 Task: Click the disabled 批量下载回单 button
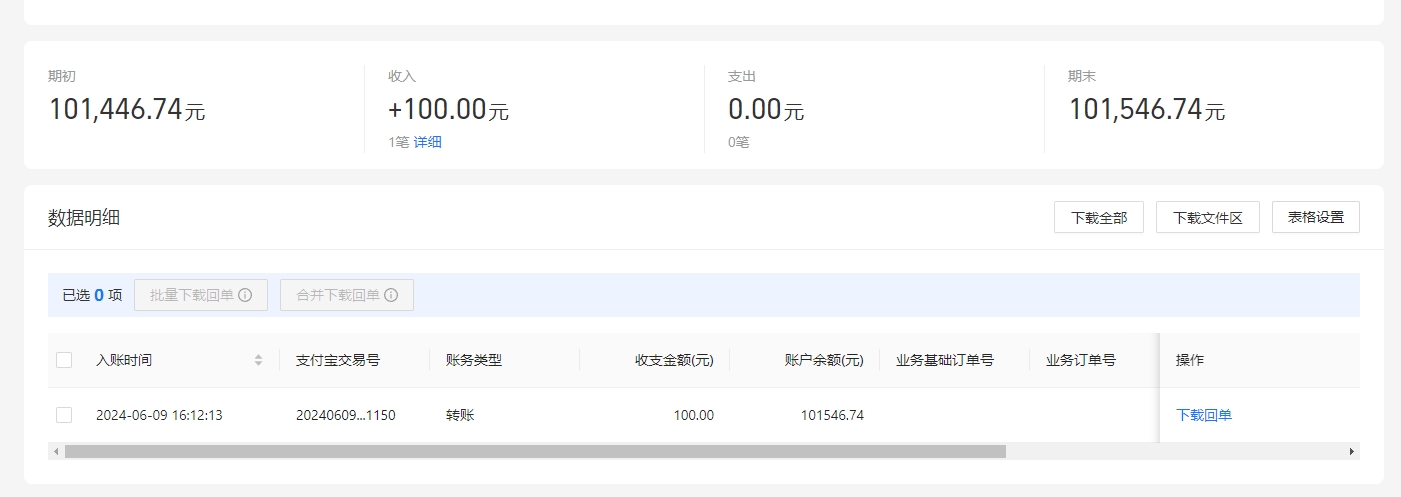click(201, 295)
